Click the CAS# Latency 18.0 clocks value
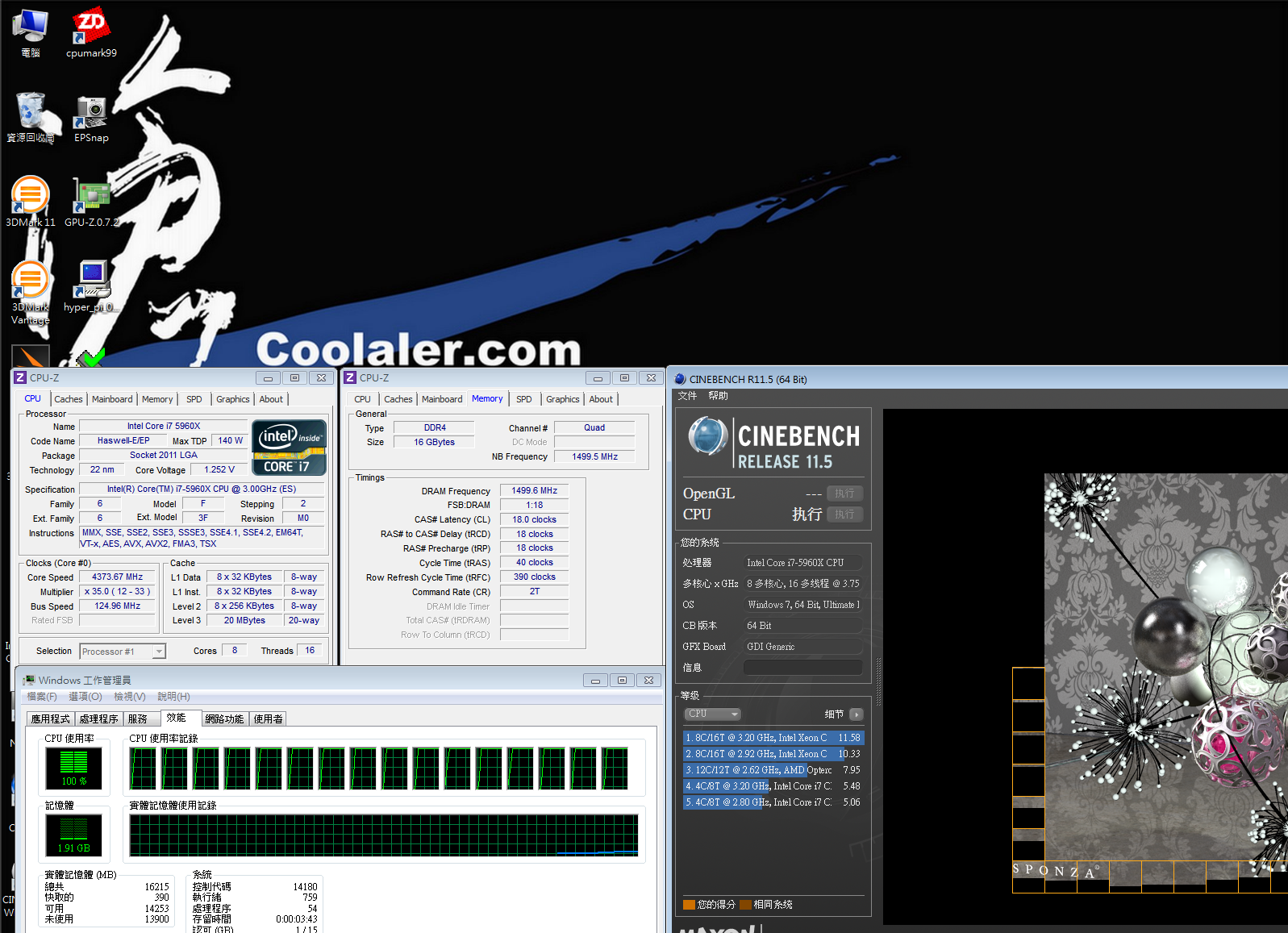 (x=535, y=519)
